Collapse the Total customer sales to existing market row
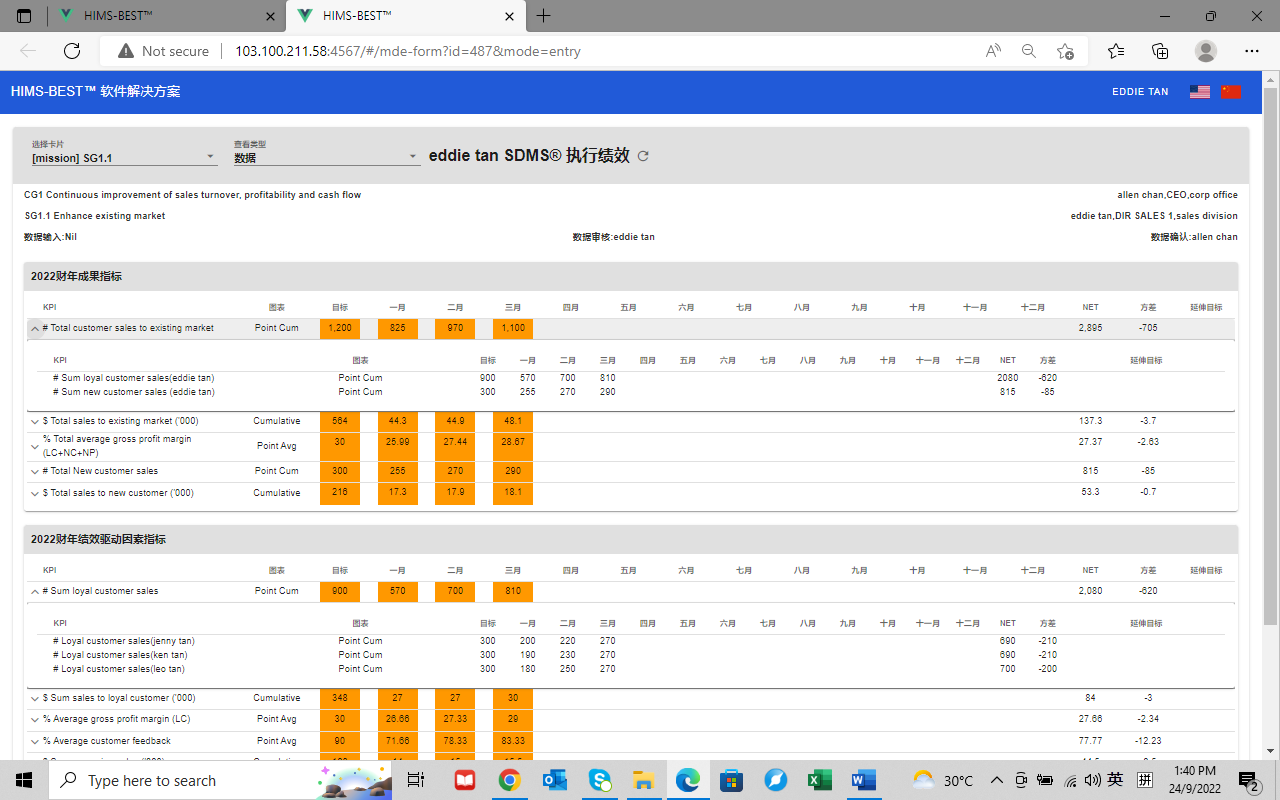The image size is (1280, 800). (34, 328)
